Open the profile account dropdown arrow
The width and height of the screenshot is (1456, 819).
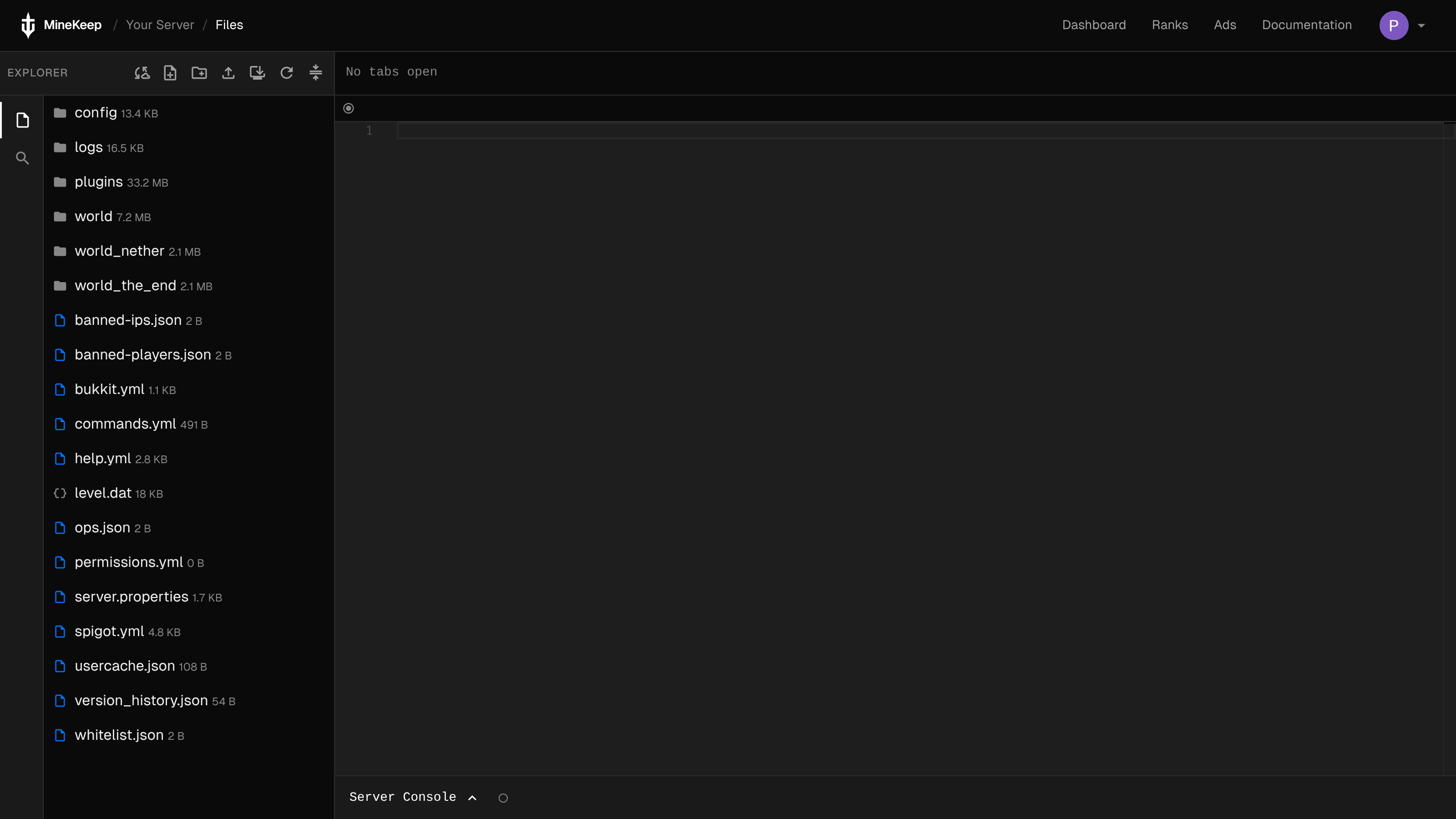[x=1421, y=25]
